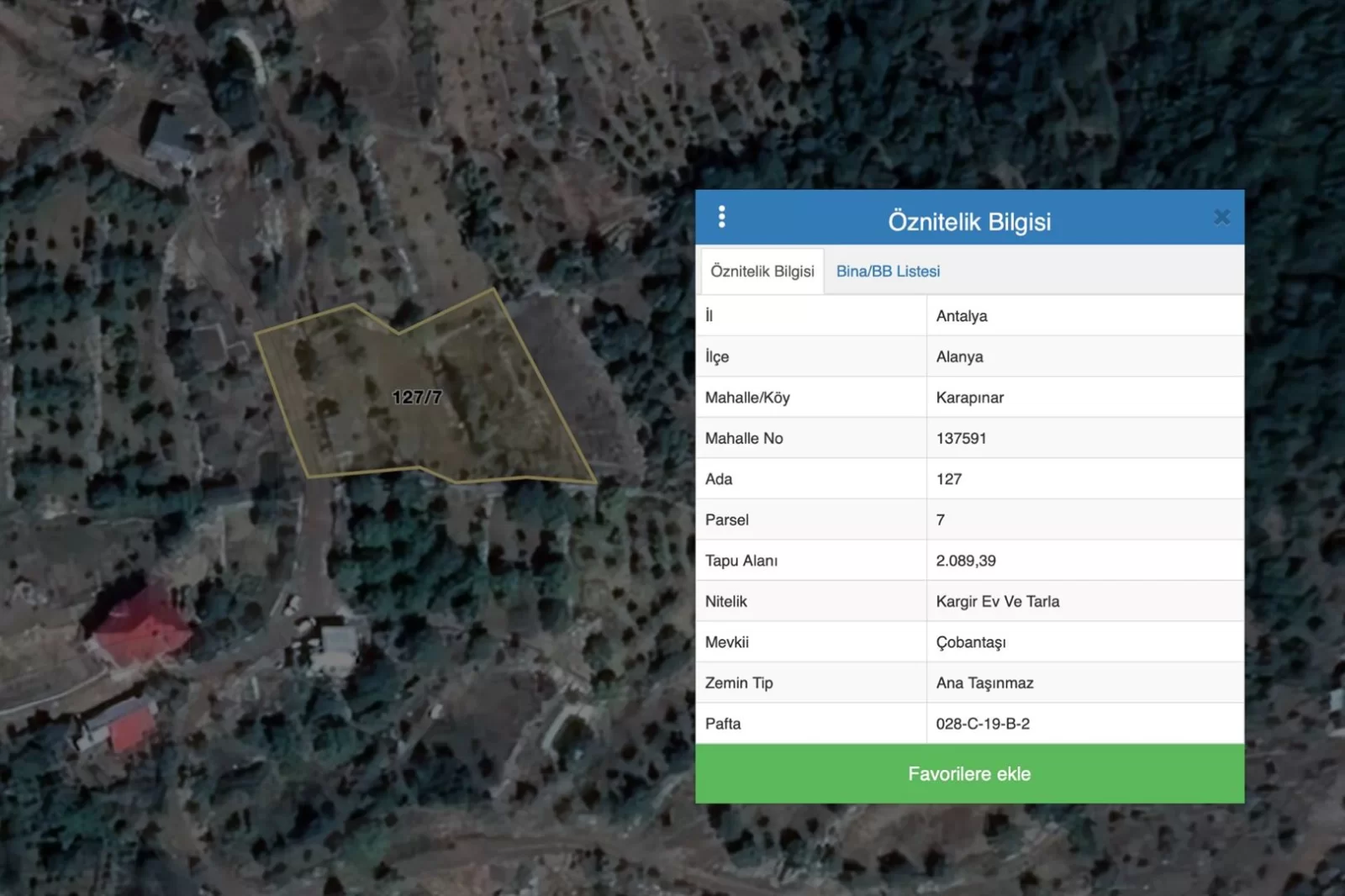1345x896 pixels.
Task: Click the Favorilere ekle button
Action: click(969, 773)
